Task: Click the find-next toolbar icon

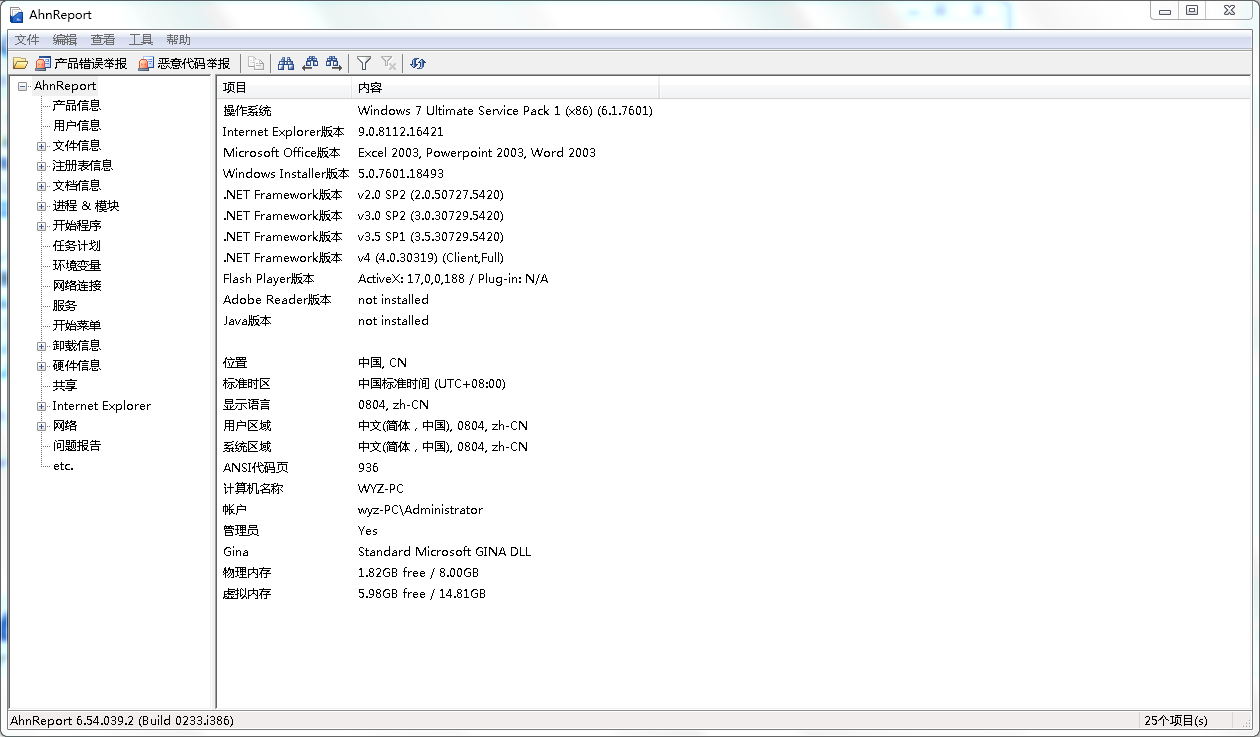Action: click(331, 63)
